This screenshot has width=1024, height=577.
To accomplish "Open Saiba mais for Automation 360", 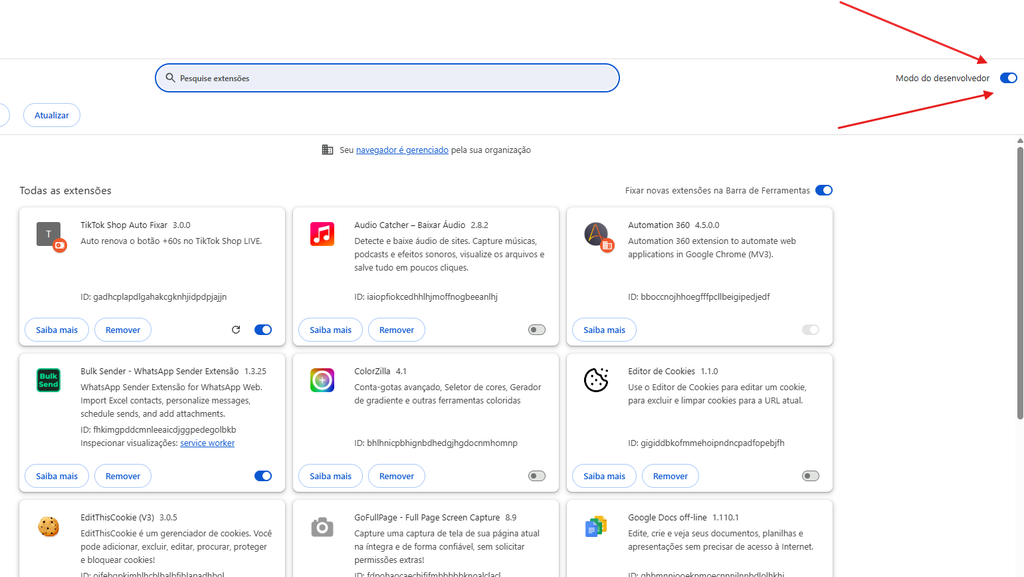I will 604,330.
